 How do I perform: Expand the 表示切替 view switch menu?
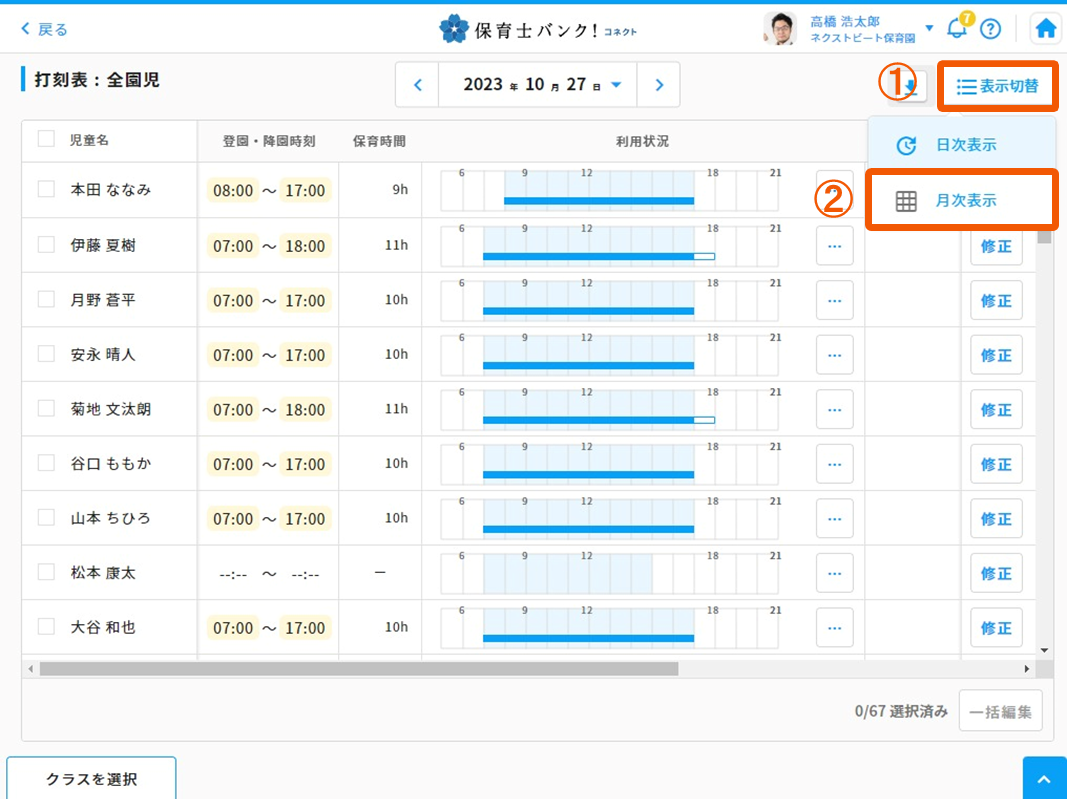pyautogui.click(x=997, y=87)
